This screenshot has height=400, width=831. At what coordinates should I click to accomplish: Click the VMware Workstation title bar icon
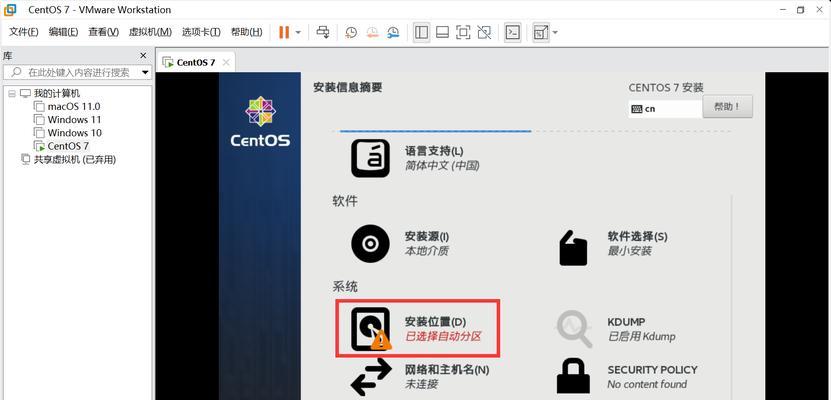tap(10, 10)
